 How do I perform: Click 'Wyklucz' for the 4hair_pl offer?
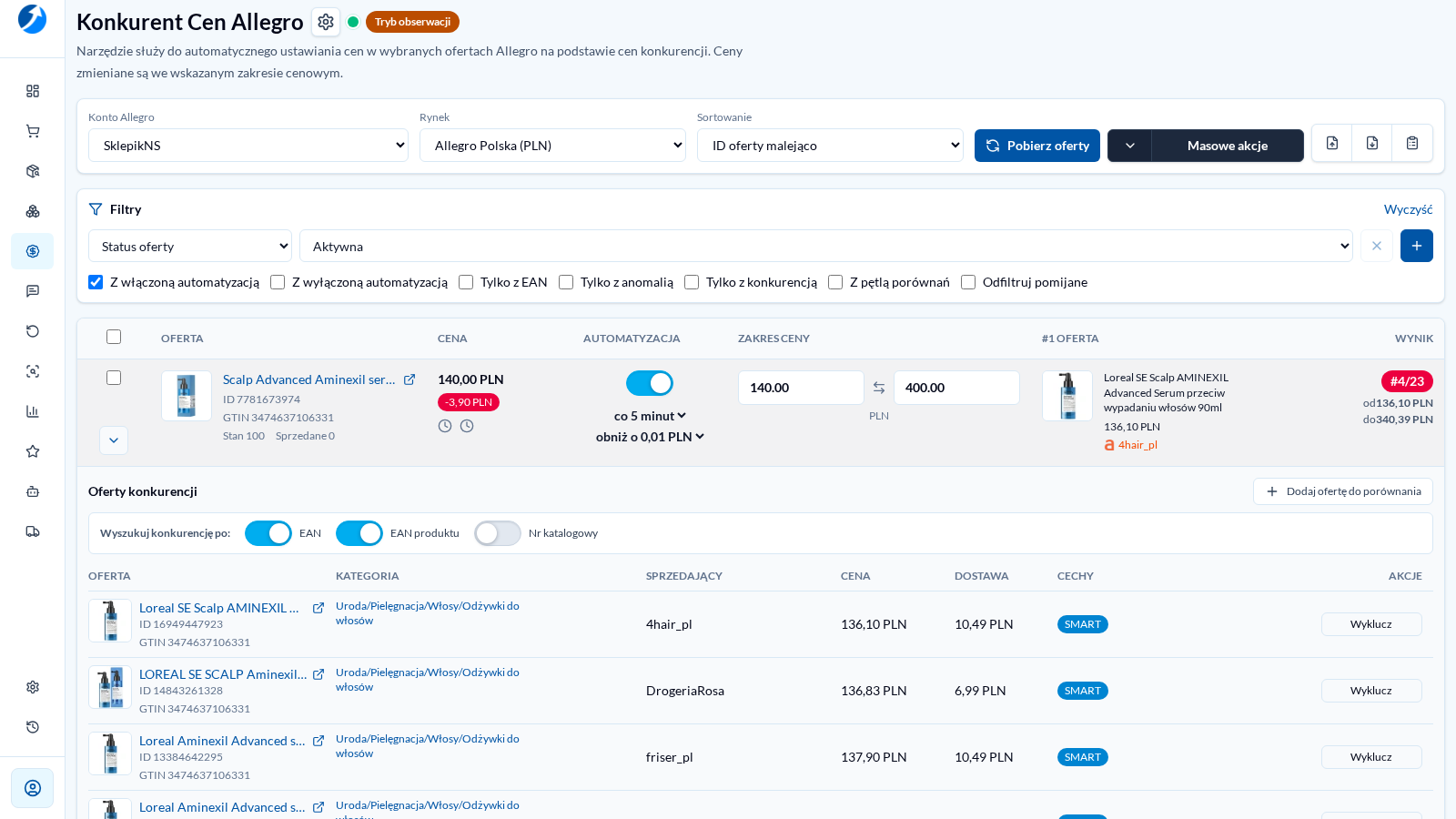click(1371, 624)
